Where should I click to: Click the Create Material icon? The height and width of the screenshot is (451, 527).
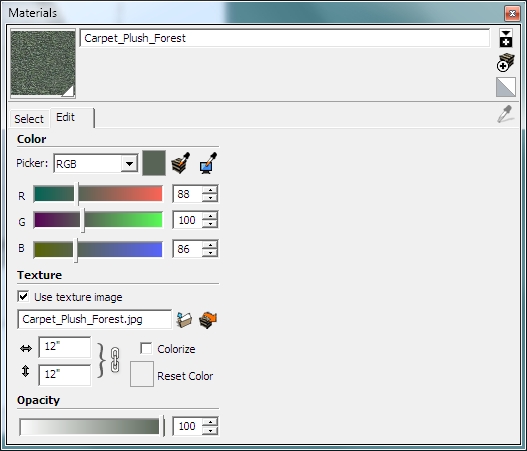(x=505, y=63)
